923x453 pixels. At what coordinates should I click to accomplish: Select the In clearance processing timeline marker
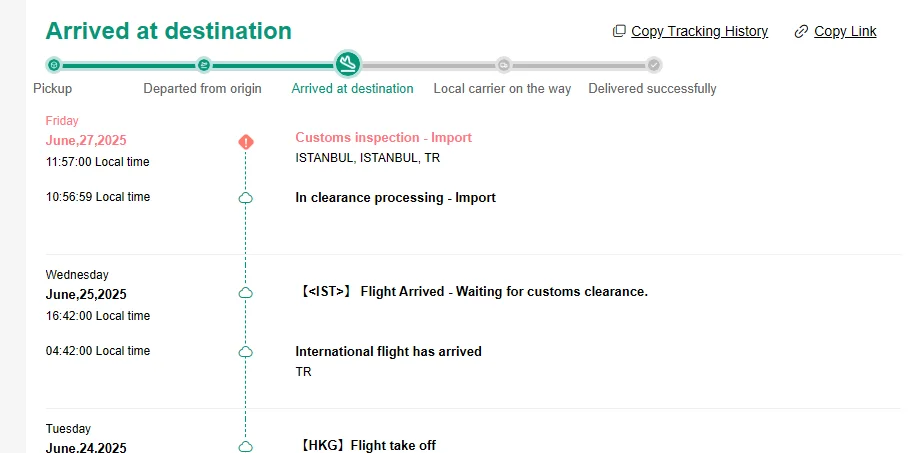tap(246, 198)
